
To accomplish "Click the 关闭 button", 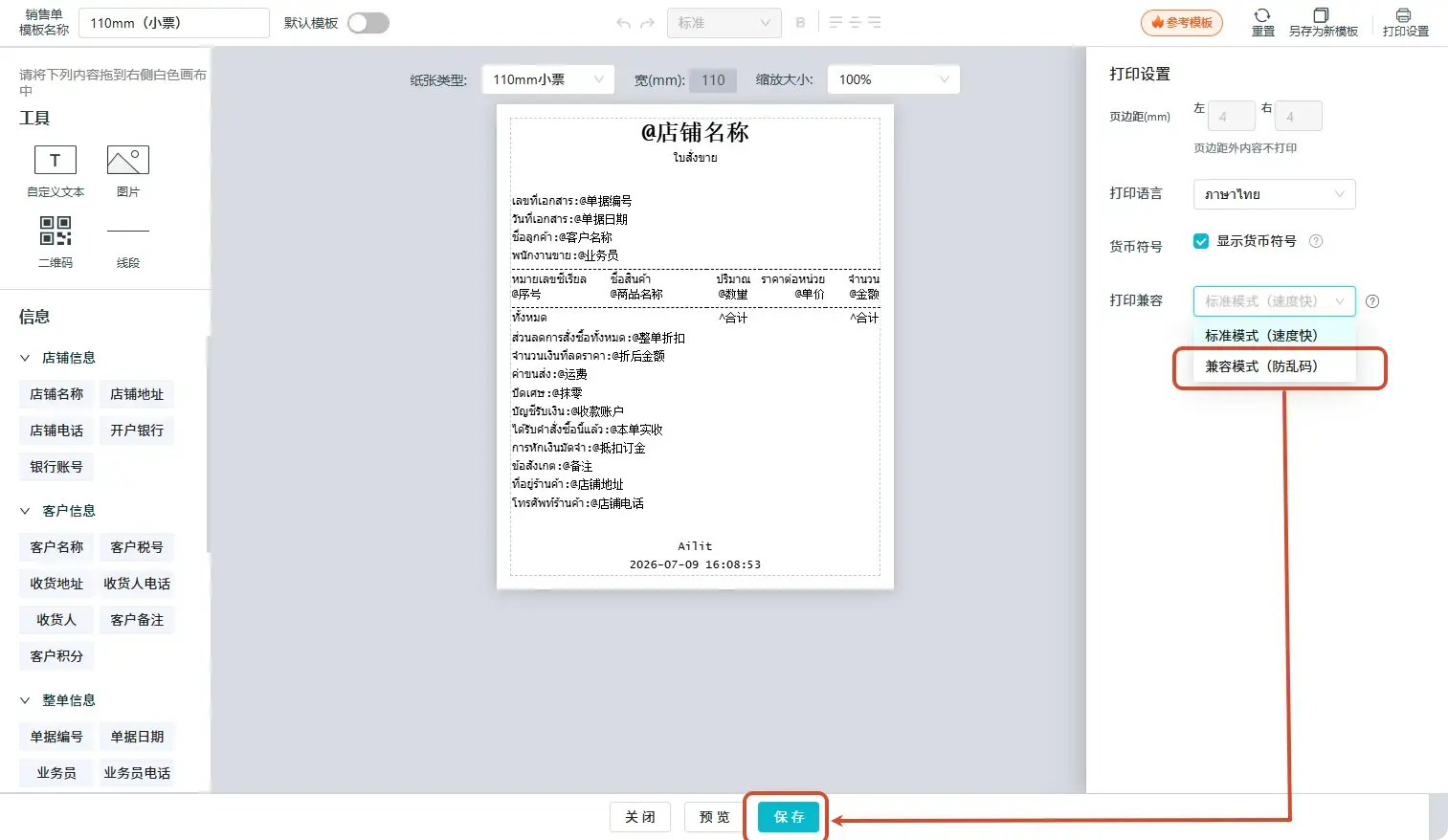I will pyautogui.click(x=640, y=817).
